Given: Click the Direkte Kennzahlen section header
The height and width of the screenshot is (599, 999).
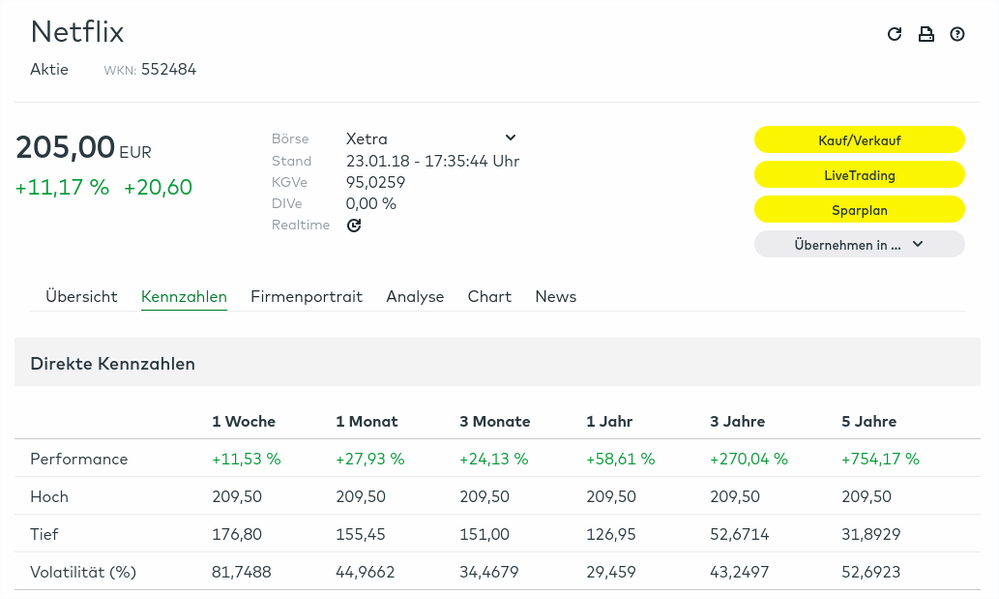Looking at the screenshot, I should click(112, 363).
